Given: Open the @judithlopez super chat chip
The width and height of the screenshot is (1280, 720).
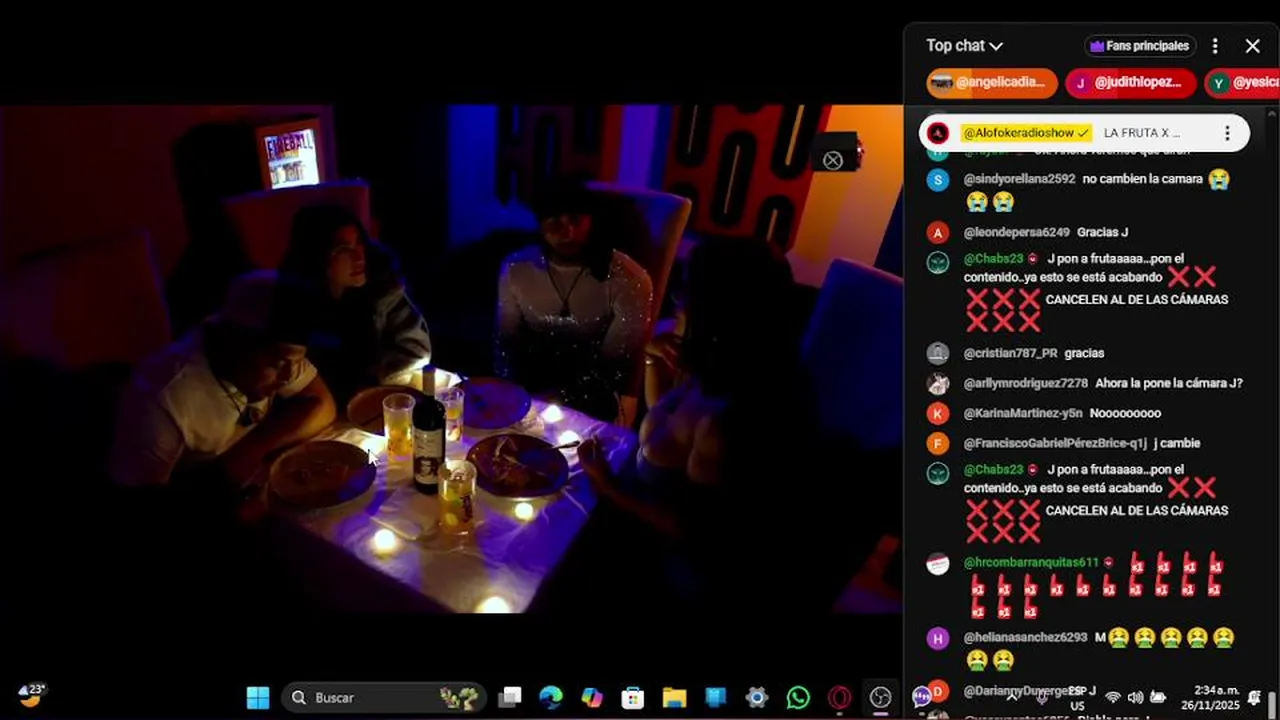Looking at the screenshot, I should (1130, 82).
